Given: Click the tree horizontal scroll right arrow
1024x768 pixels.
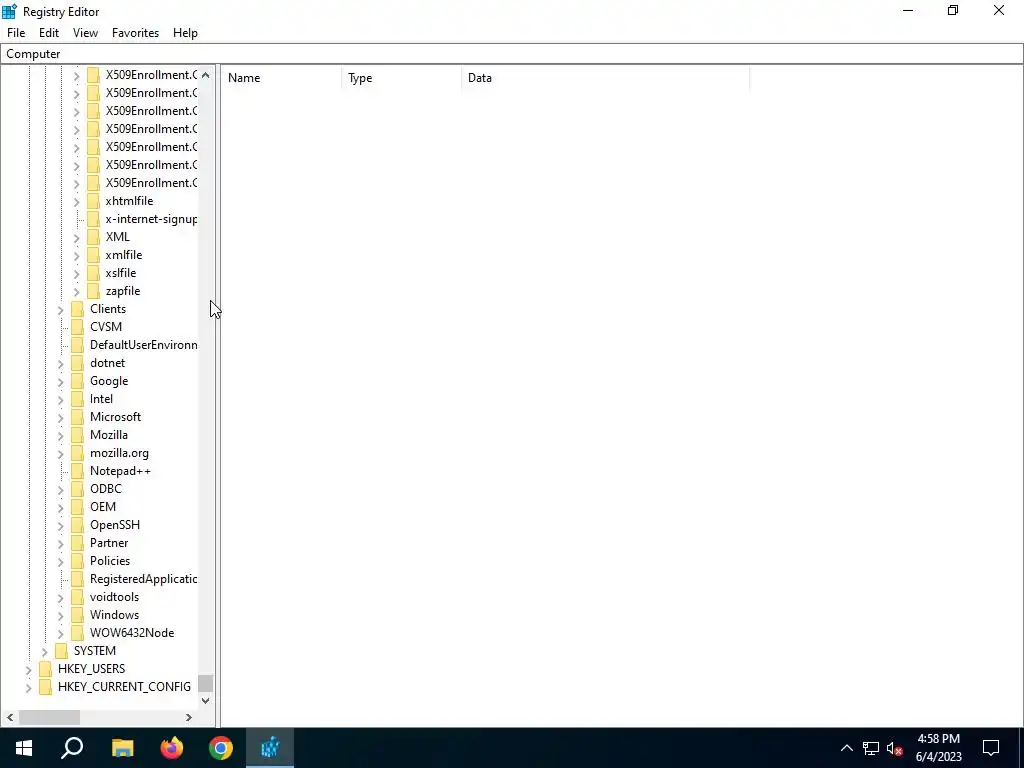Looking at the screenshot, I should 189,717.
